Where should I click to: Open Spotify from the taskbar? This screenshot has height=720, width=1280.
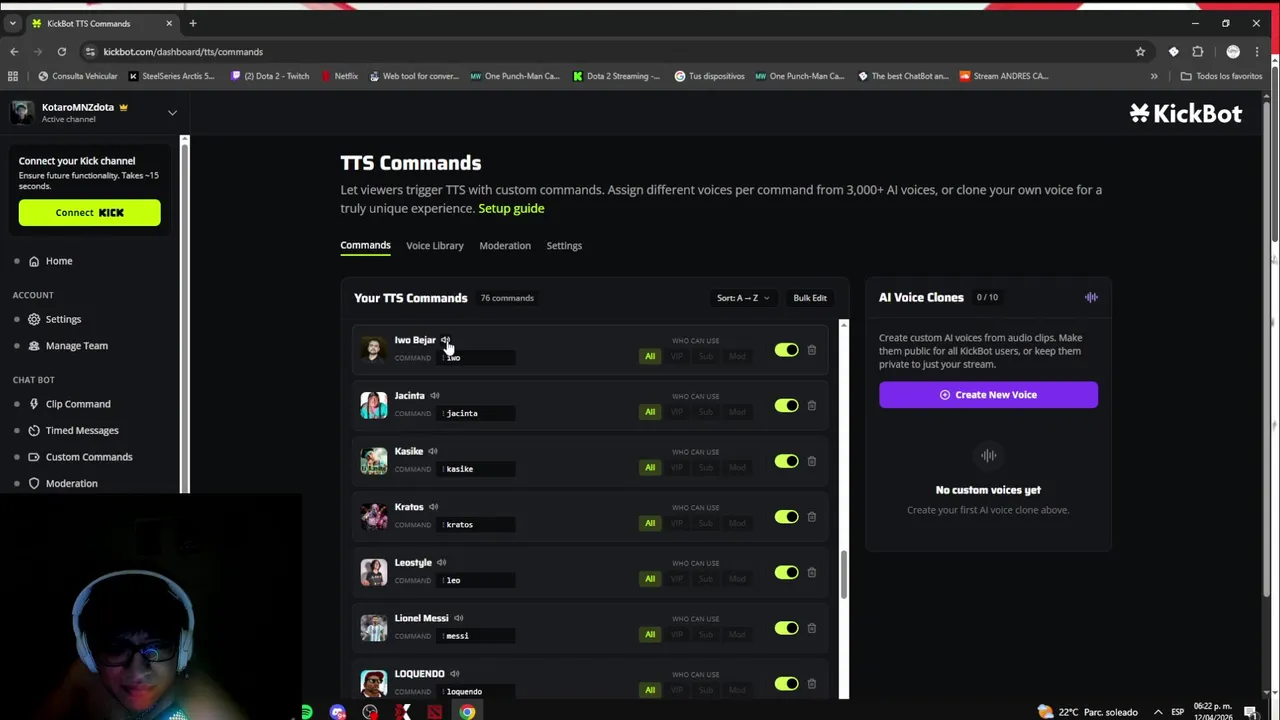(306, 712)
